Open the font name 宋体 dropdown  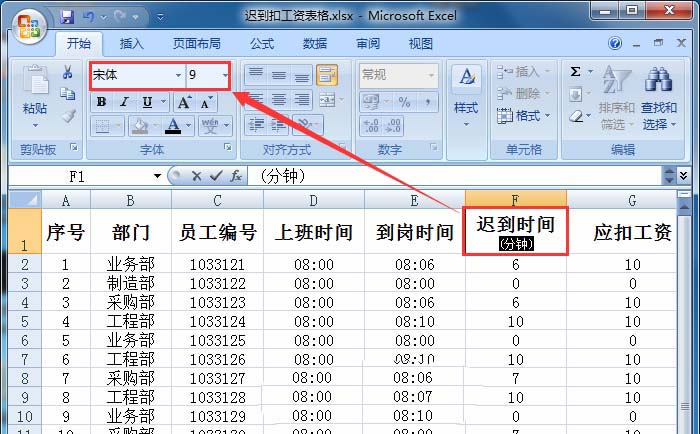[178, 75]
